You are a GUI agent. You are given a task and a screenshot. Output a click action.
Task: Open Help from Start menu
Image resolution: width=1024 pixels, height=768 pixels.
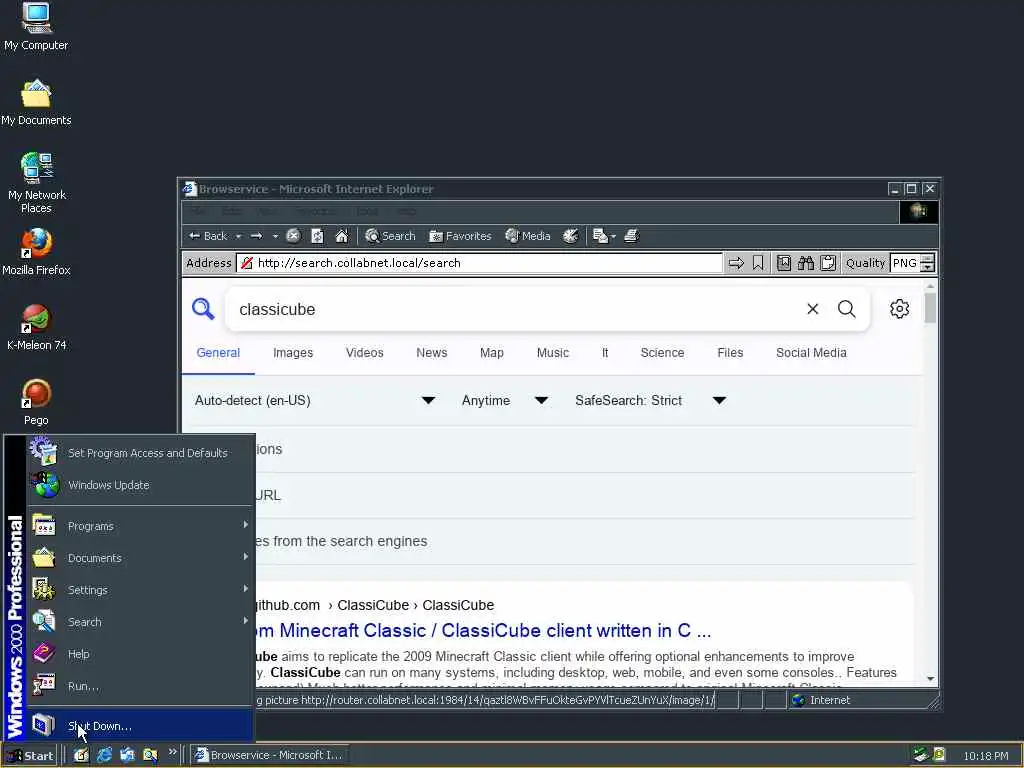point(140,654)
